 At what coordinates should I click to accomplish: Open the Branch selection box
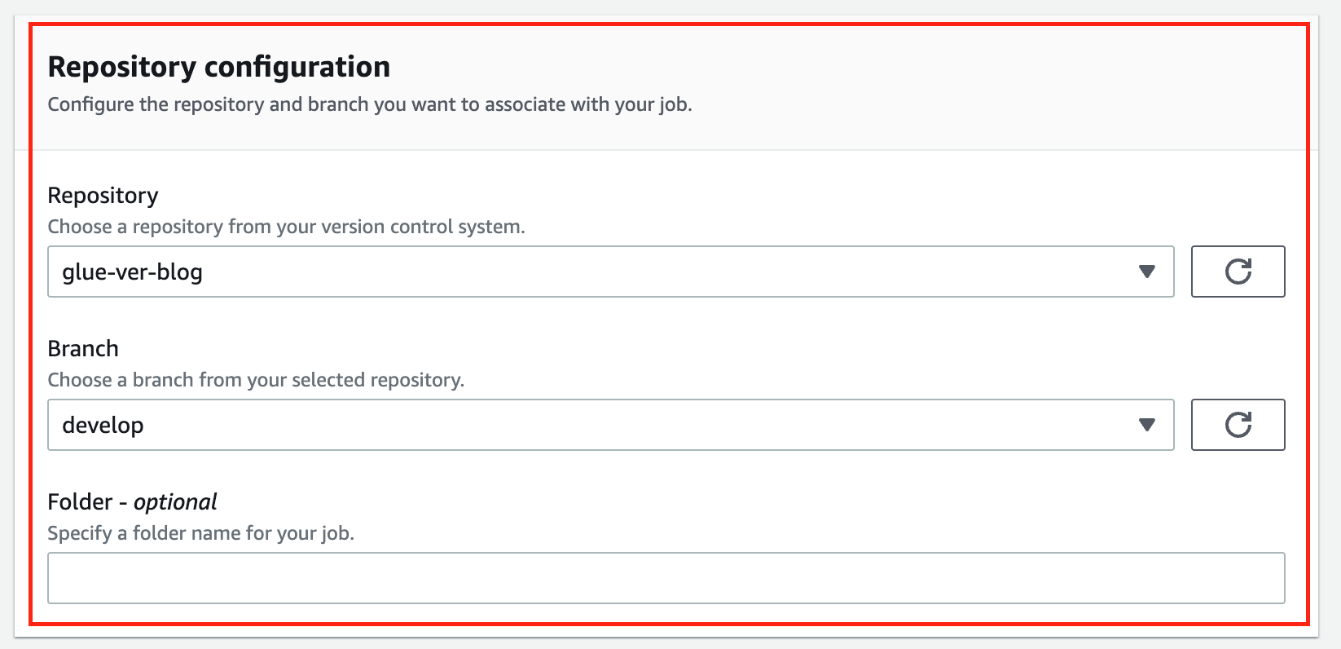pyautogui.click(x=610, y=425)
